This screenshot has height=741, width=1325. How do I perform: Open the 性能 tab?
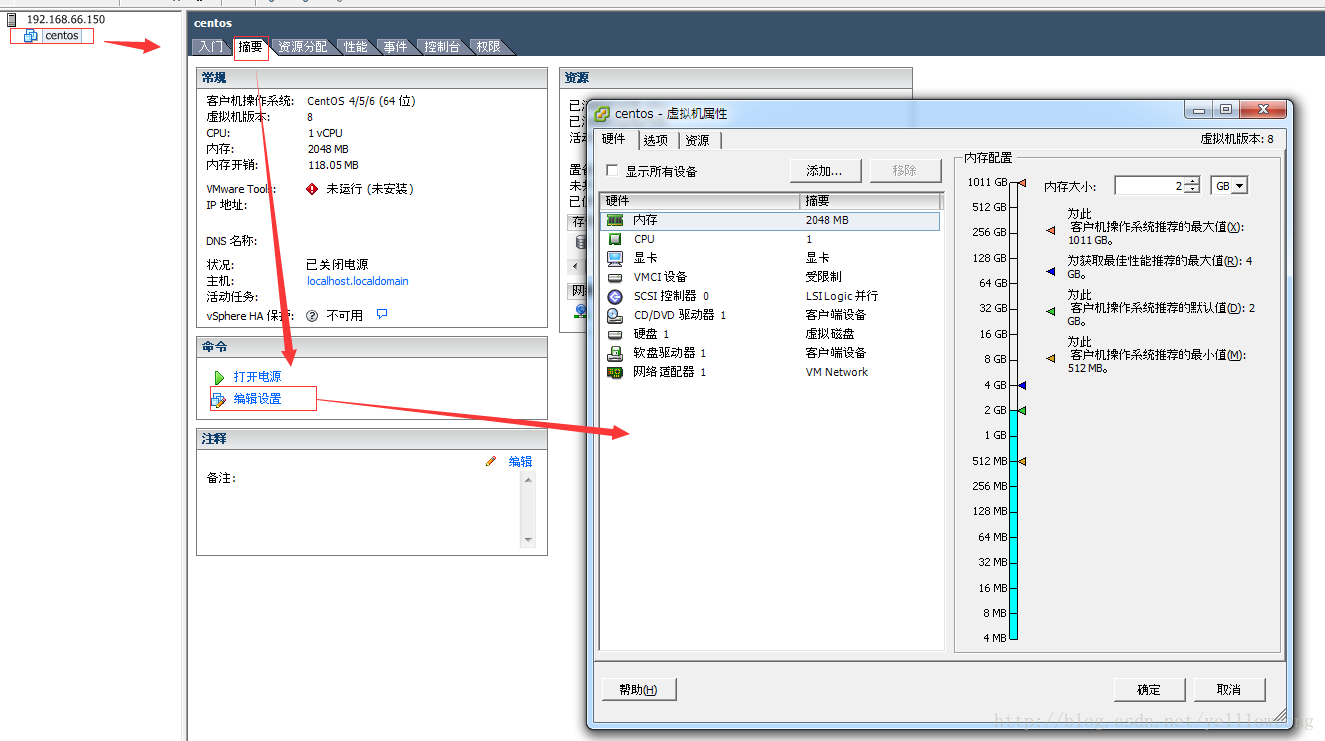[356, 47]
